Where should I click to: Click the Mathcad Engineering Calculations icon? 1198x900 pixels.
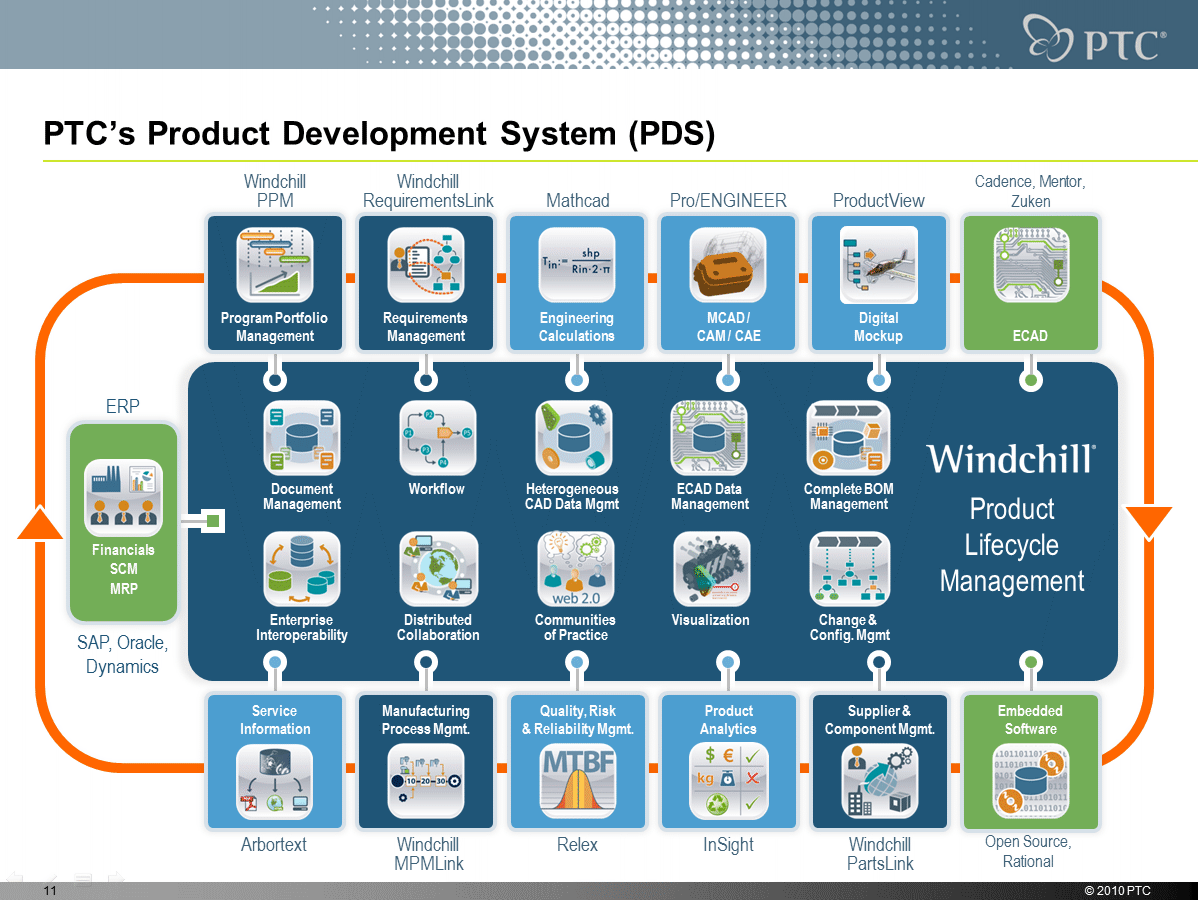tap(577, 262)
